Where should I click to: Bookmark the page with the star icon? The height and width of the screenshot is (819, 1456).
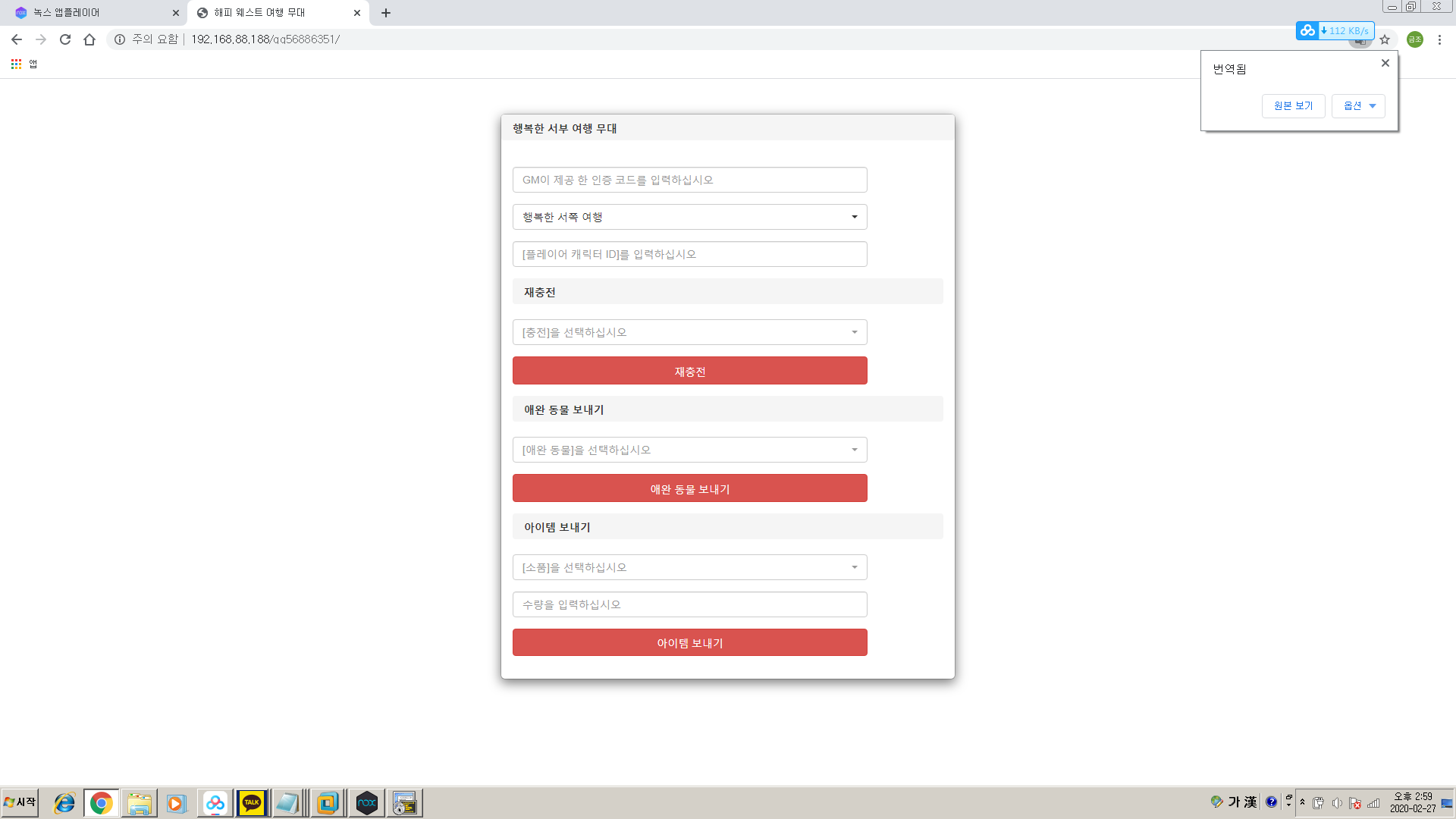[x=1385, y=39]
